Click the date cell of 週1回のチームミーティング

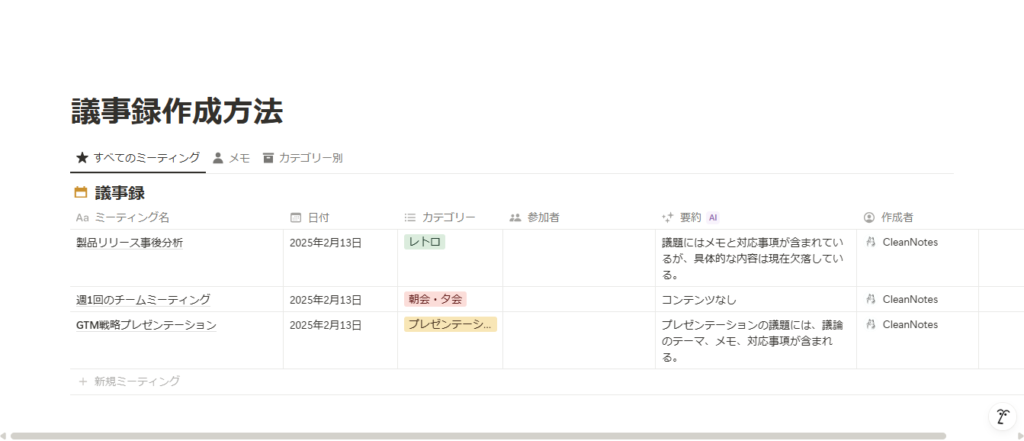(x=340, y=299)
